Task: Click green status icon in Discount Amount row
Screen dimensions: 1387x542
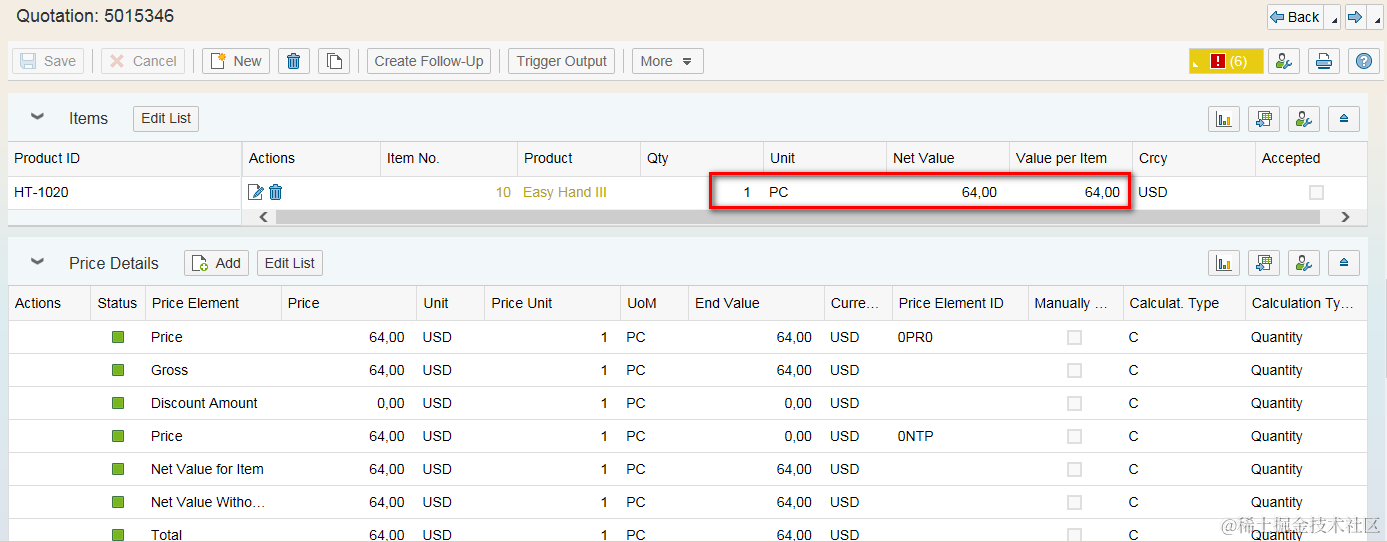Action: (118, 403)
